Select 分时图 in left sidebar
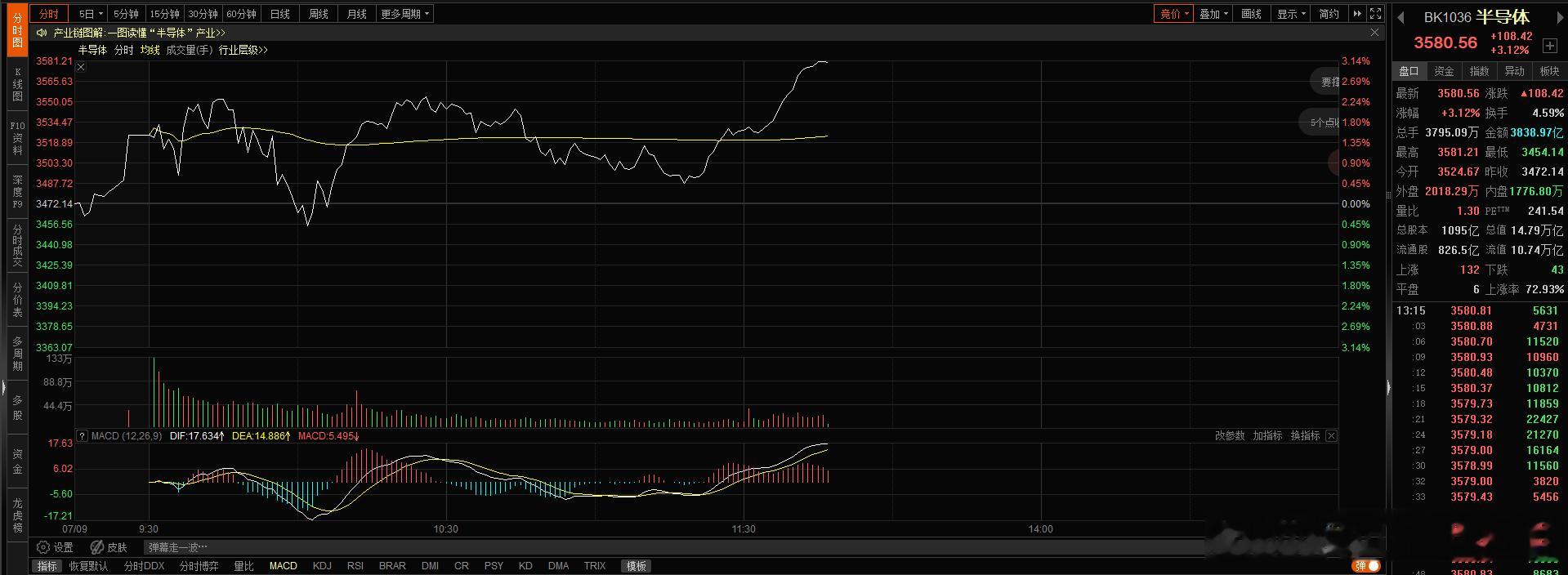The image size is (1568, 575). (18, 29)
